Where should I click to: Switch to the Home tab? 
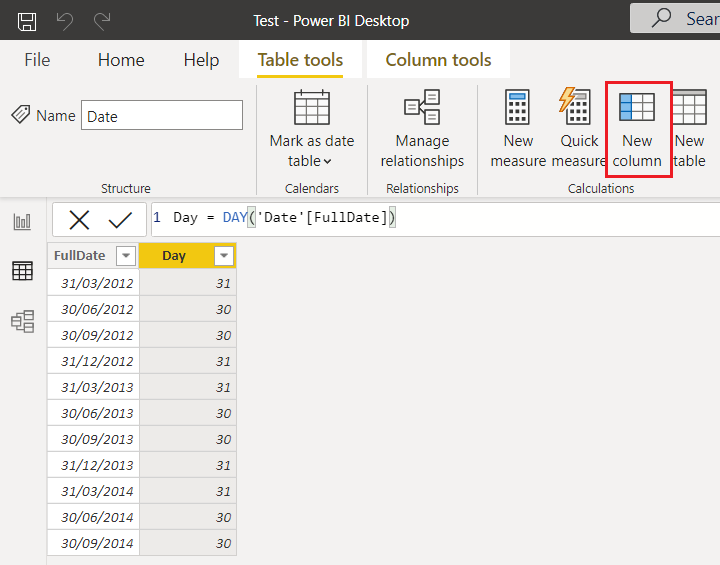coord(121,60)
